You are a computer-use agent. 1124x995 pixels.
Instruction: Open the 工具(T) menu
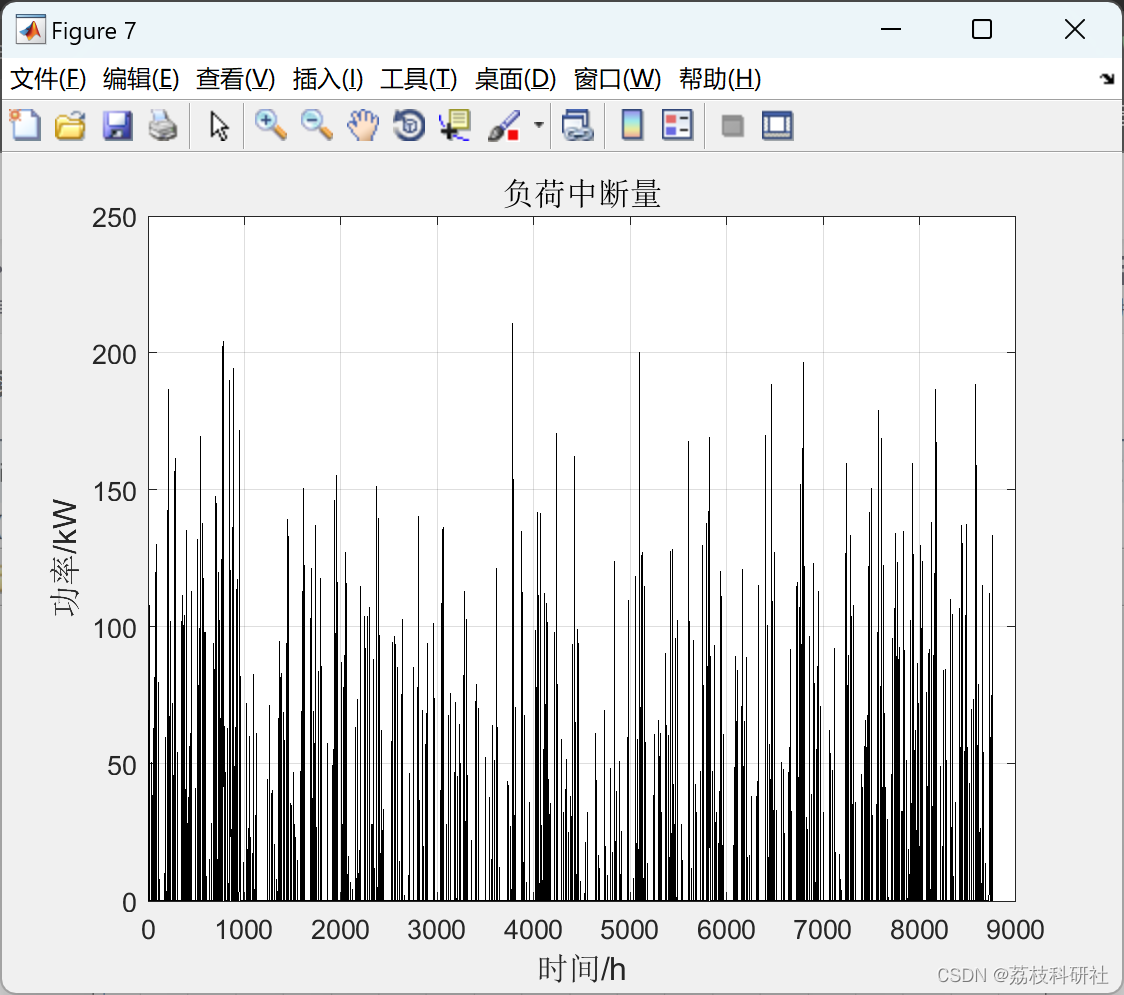(x=419, y=79)
